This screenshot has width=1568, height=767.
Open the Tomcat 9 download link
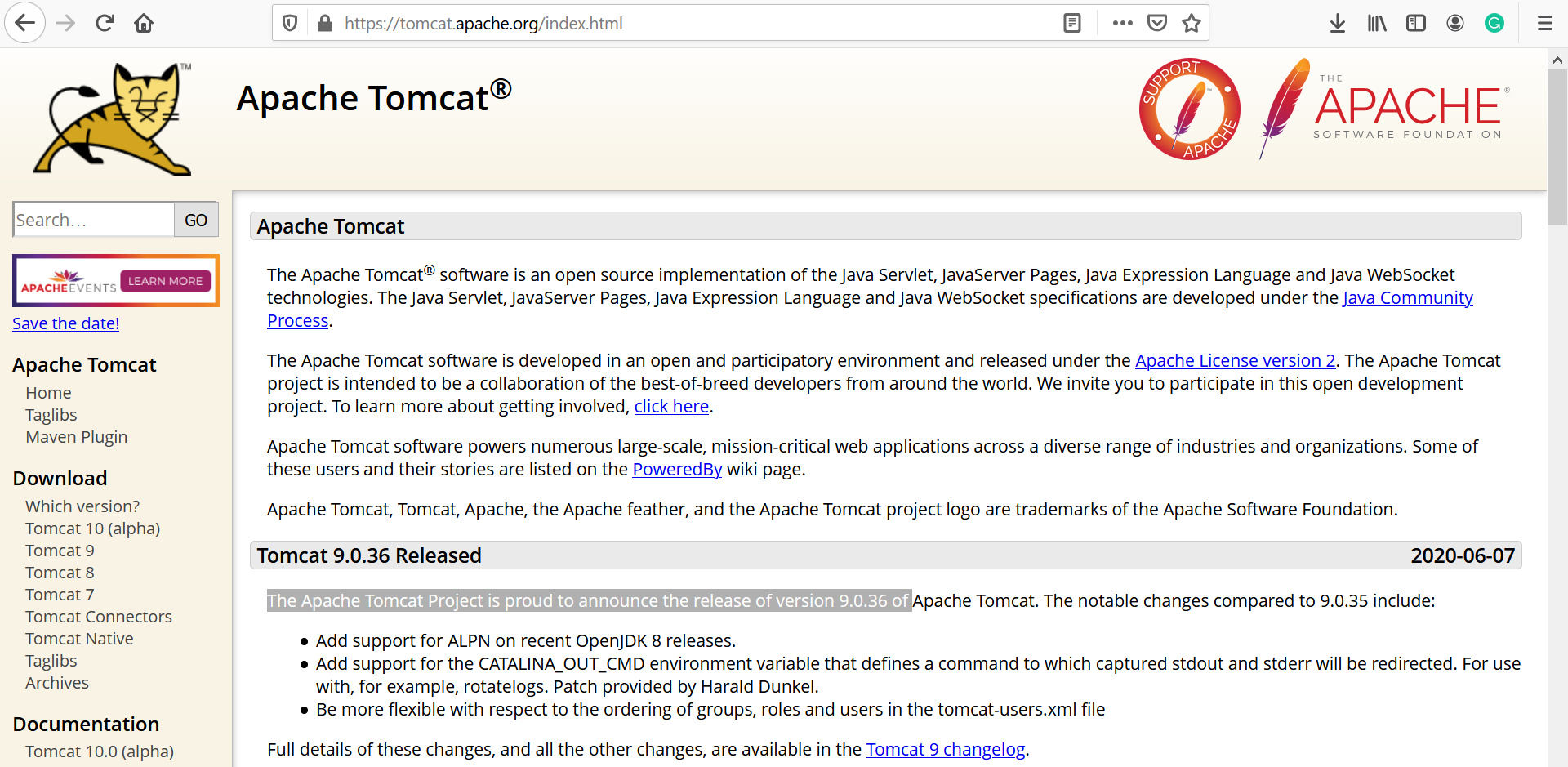tap(60, 551)
